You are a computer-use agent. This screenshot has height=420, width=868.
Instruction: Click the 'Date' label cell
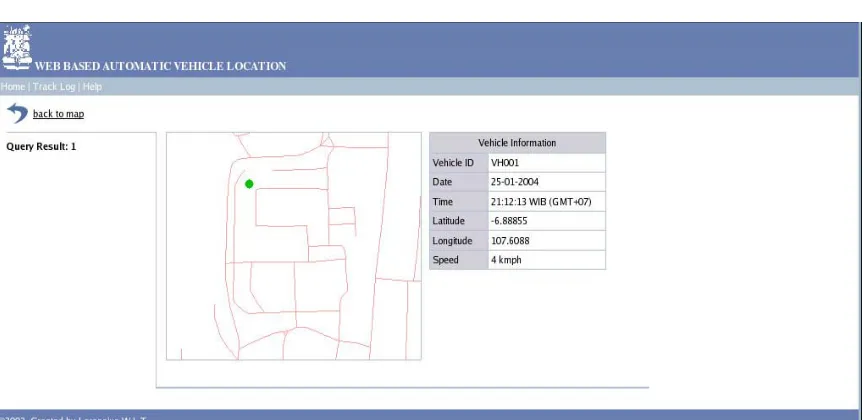[459, 182]
